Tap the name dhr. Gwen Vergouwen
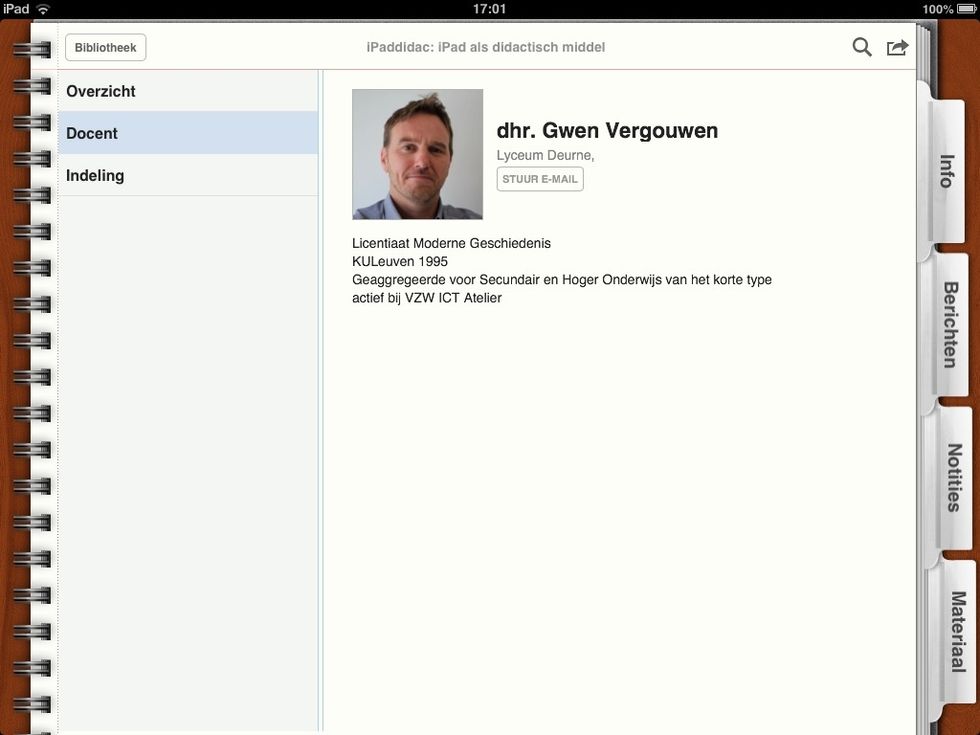The image size is (980, 735). 607,131
